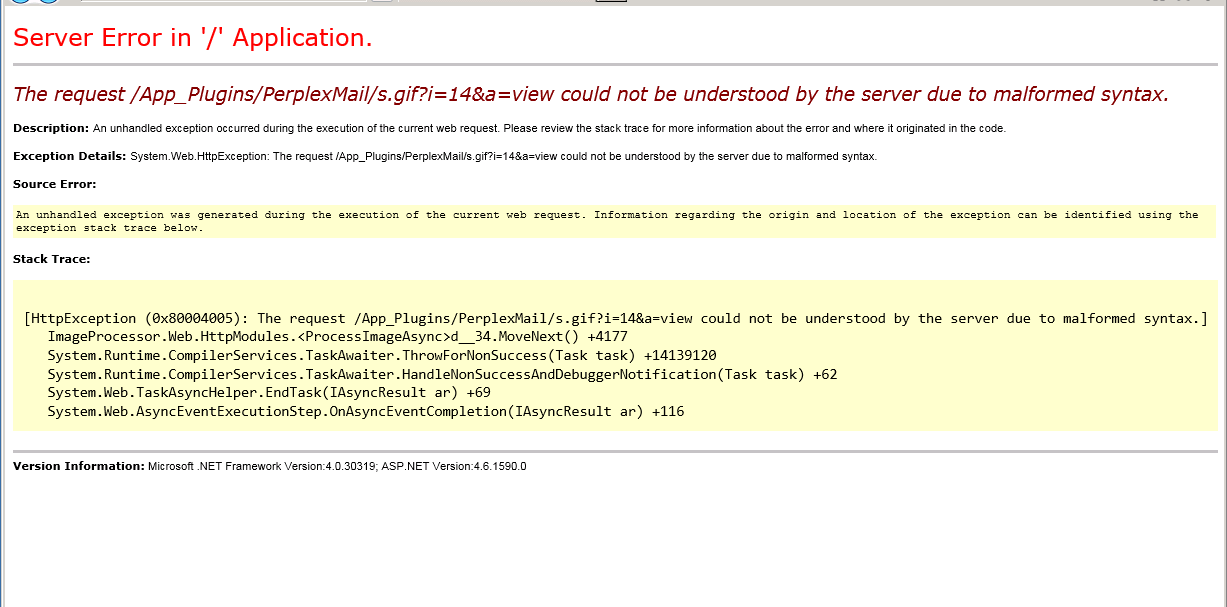Click the 'TaskAwaiter.ThrowForNonSuccess(Task task) +14139120' line
Viewport: 1227px width, 607px height.
(x=382, y=356)
